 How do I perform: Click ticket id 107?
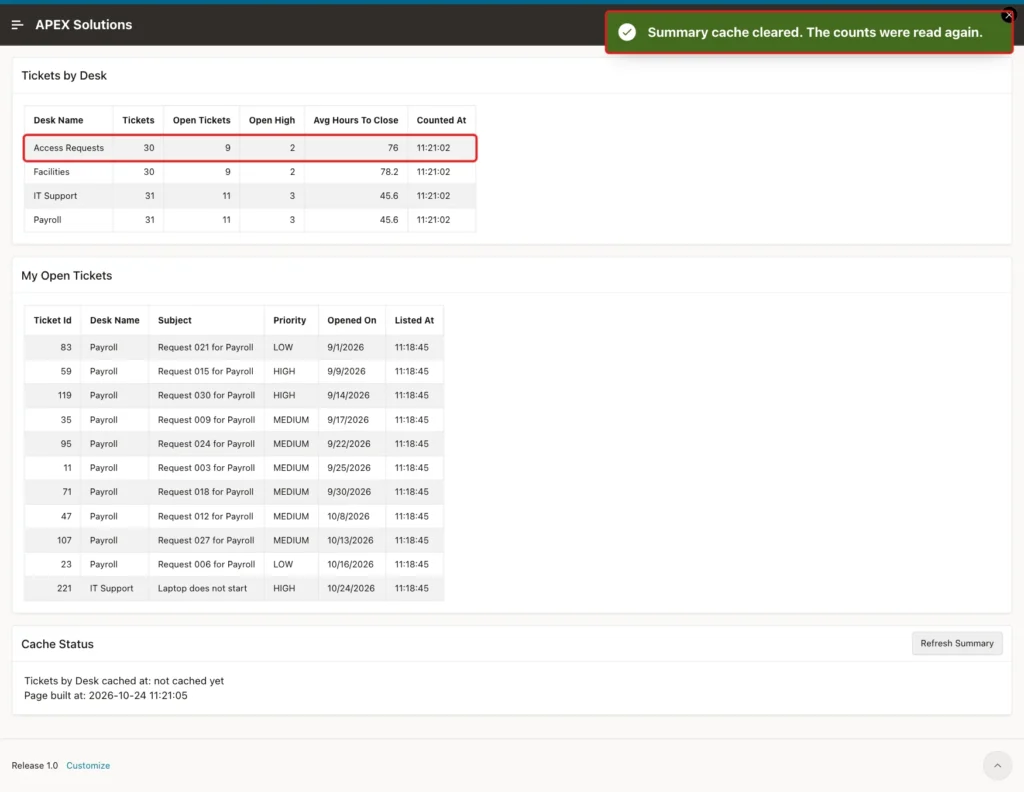click(64, 540)
